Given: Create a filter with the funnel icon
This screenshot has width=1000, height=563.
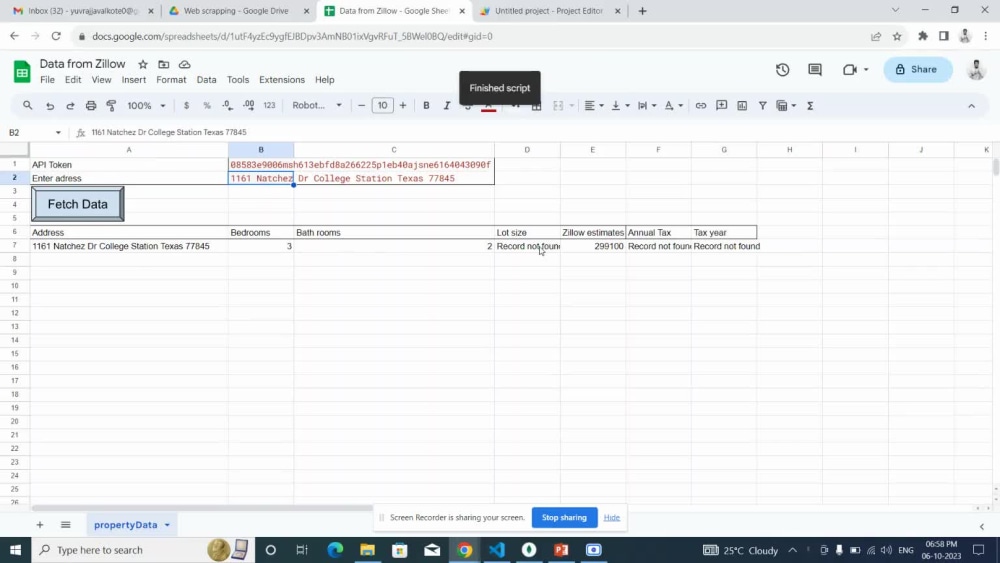Looking at the screenshot, I should [762, 106].
